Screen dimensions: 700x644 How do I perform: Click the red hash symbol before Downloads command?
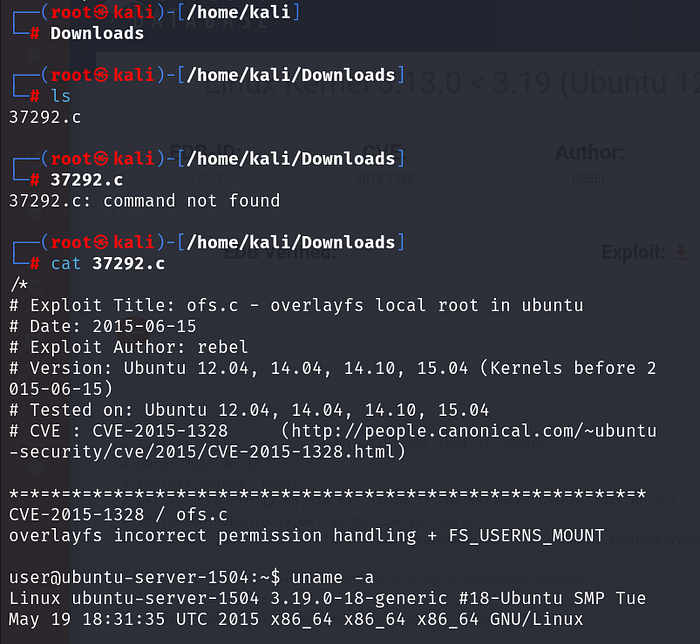click(x=35, y=33)
